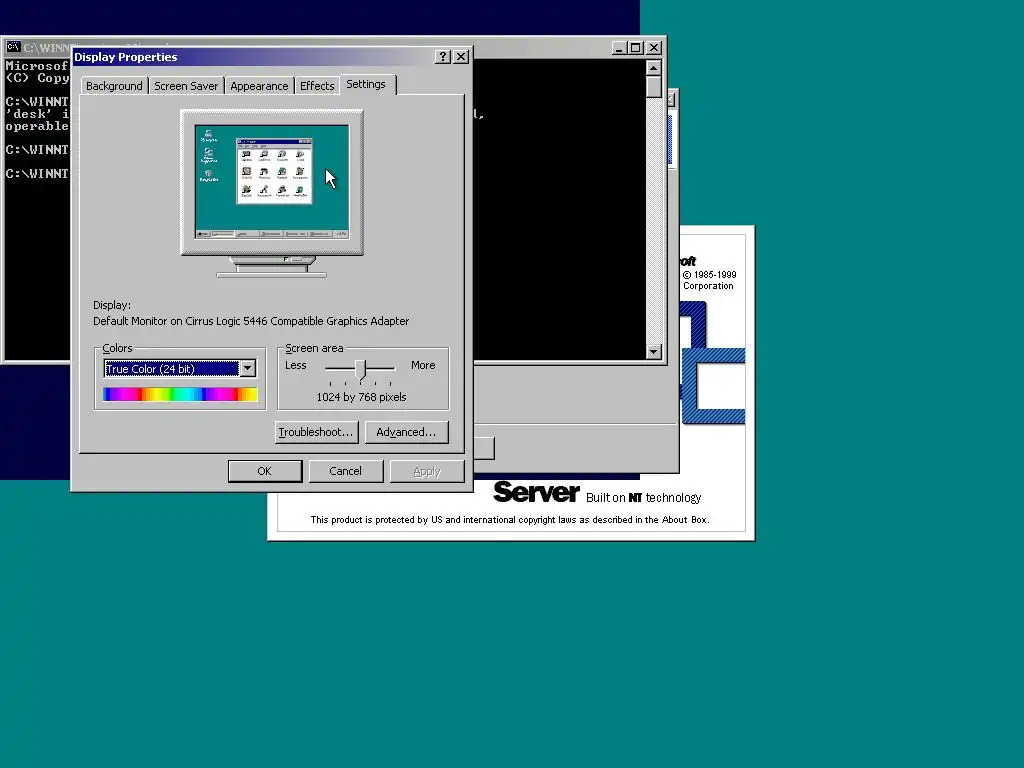Cancel the Display Properties dialog
This screenshot has width=1024, height=768.
pos(345,471)
